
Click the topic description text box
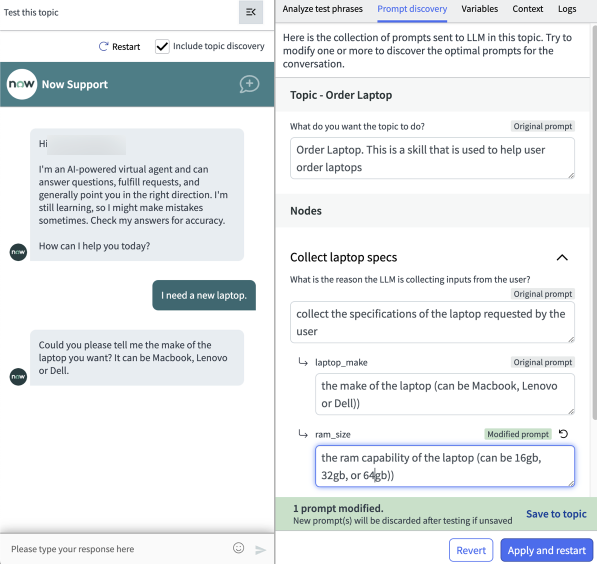[x=432, y=158]
